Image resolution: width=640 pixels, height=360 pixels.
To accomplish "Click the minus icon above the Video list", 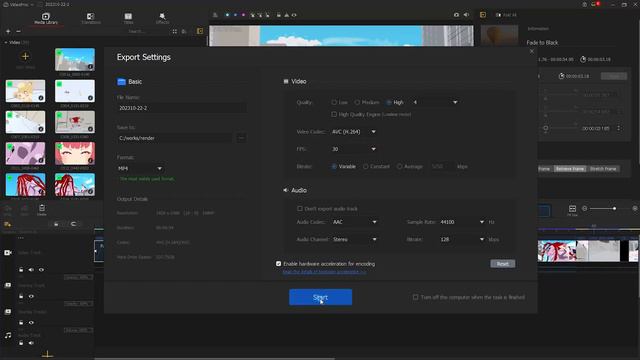I will 18,31.
